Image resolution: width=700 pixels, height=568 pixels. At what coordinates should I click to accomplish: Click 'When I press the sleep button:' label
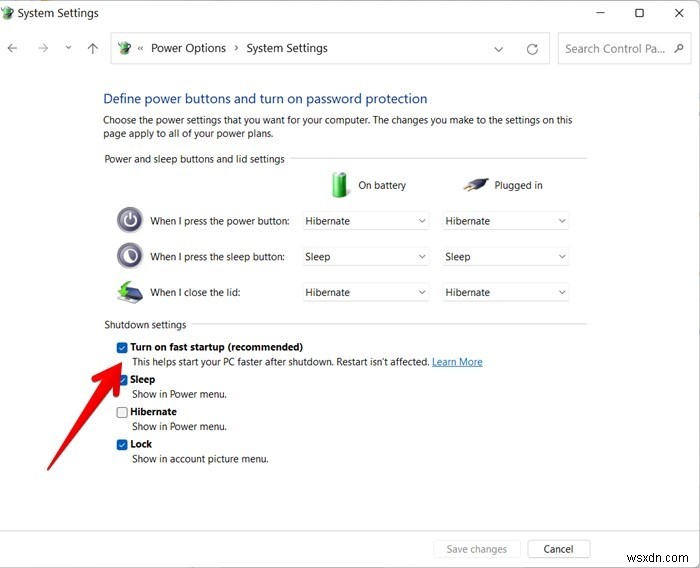pos(217,257)
